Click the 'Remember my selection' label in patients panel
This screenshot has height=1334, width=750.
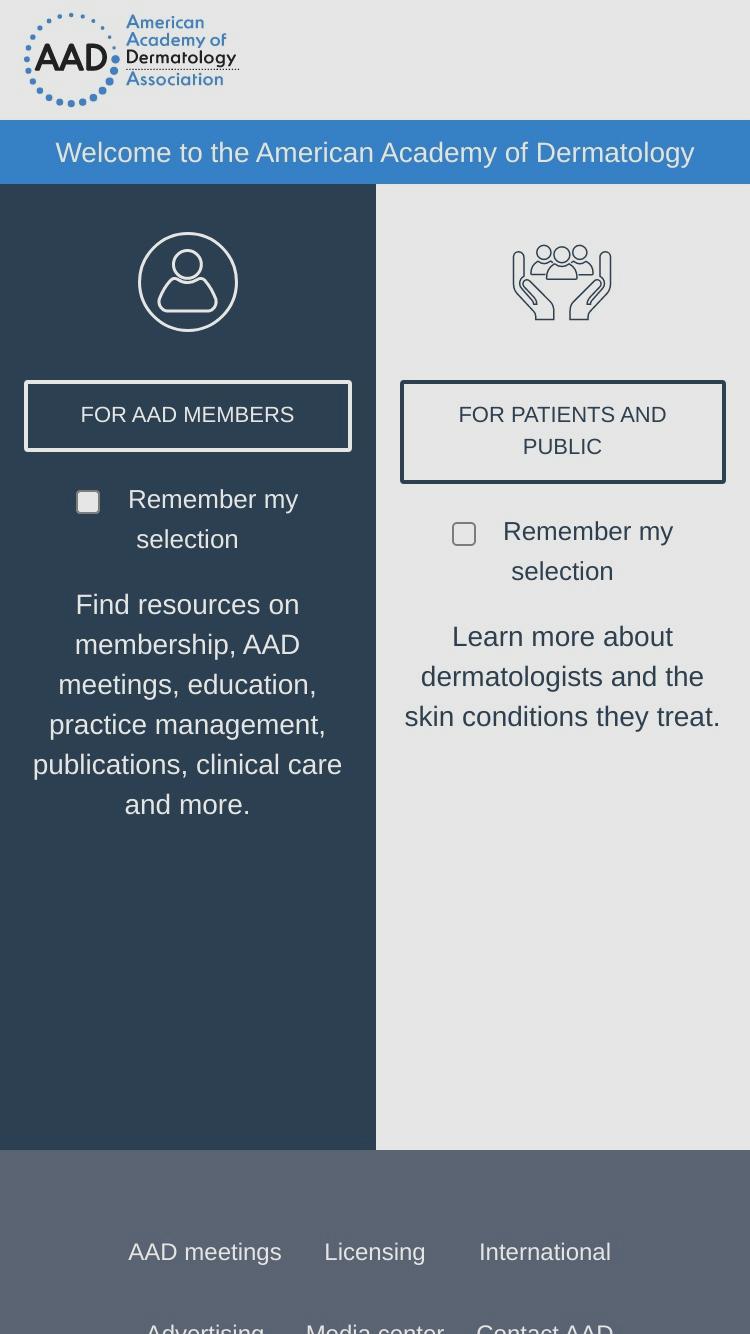tap(588, 551)
